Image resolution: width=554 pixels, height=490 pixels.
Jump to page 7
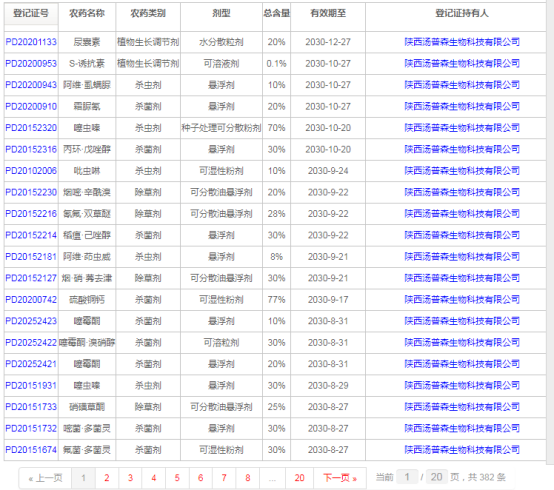click(224, 478)
